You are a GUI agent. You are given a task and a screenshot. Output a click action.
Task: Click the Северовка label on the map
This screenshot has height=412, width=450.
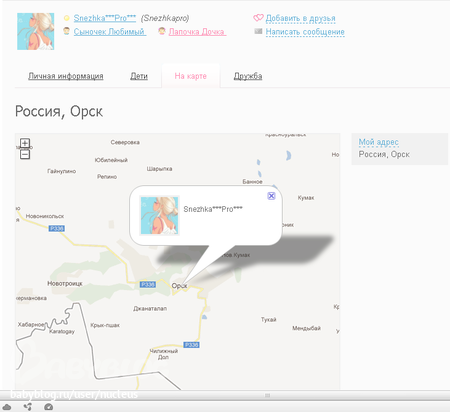click(125, 142)
